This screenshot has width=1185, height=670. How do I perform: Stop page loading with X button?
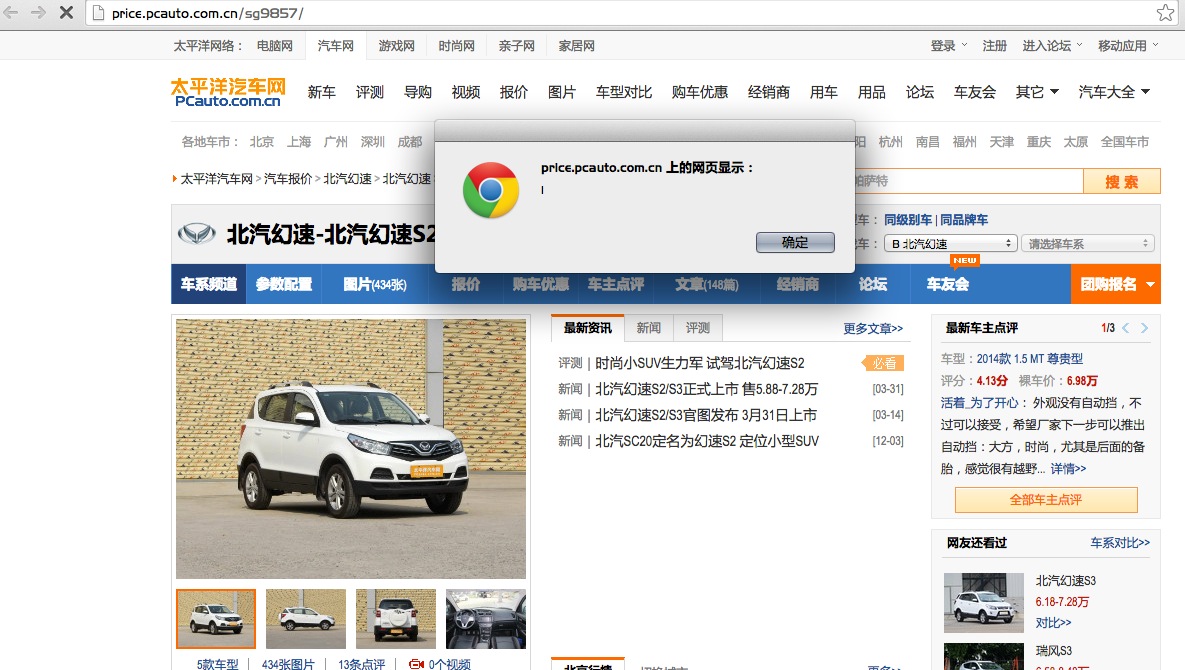coord(67,12)
